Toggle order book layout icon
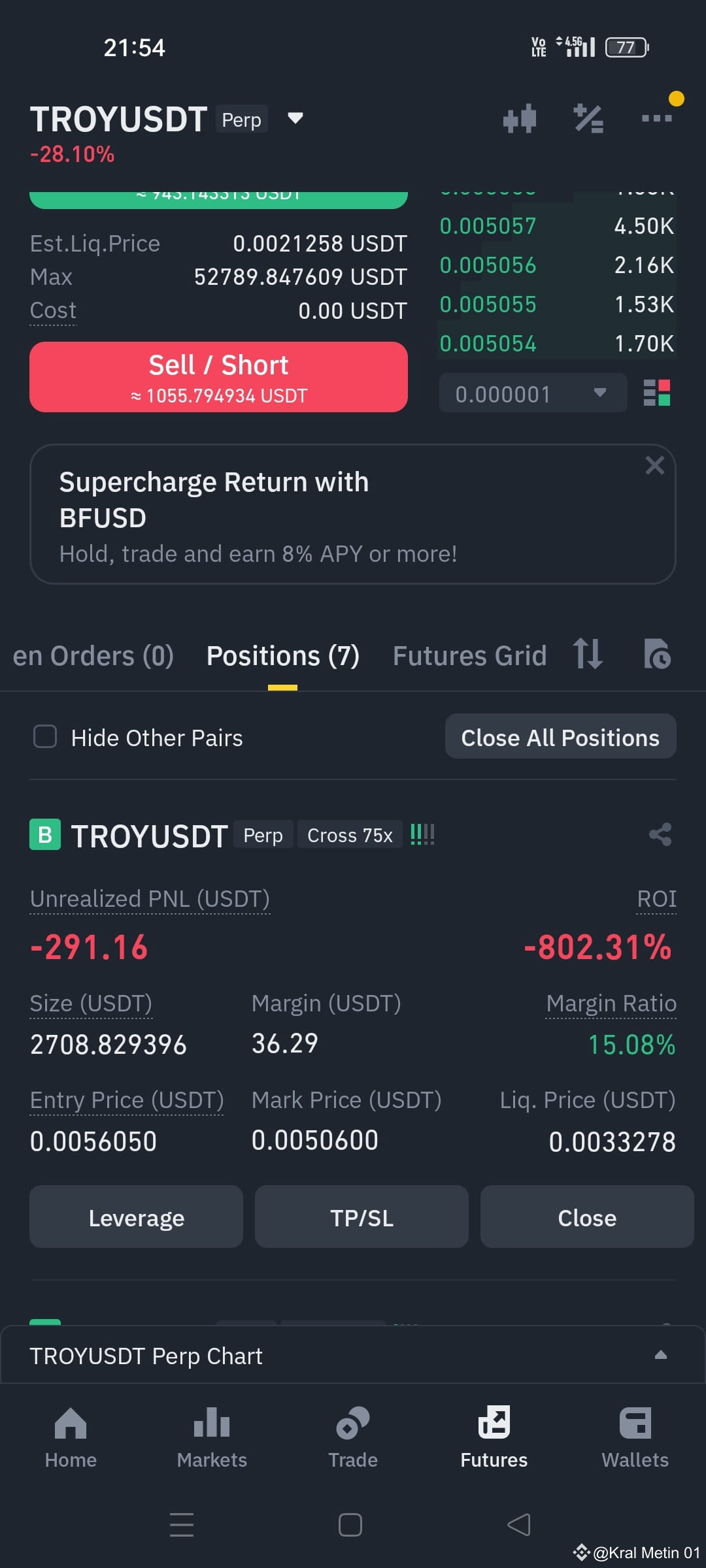This screenshot has height=1568, width=706. click(x=657, y=393)
